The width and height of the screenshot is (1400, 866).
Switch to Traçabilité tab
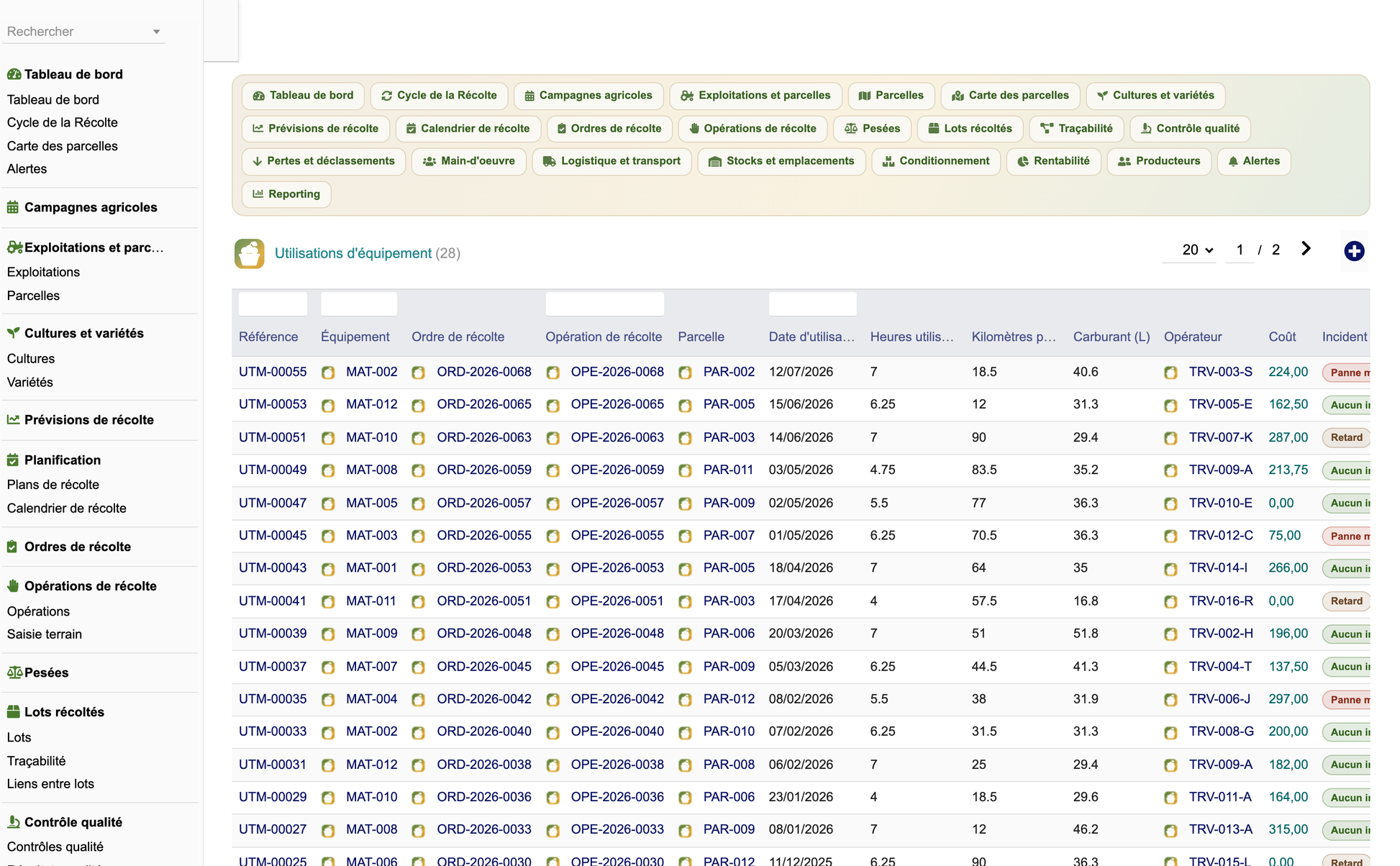coord(1076,129)
